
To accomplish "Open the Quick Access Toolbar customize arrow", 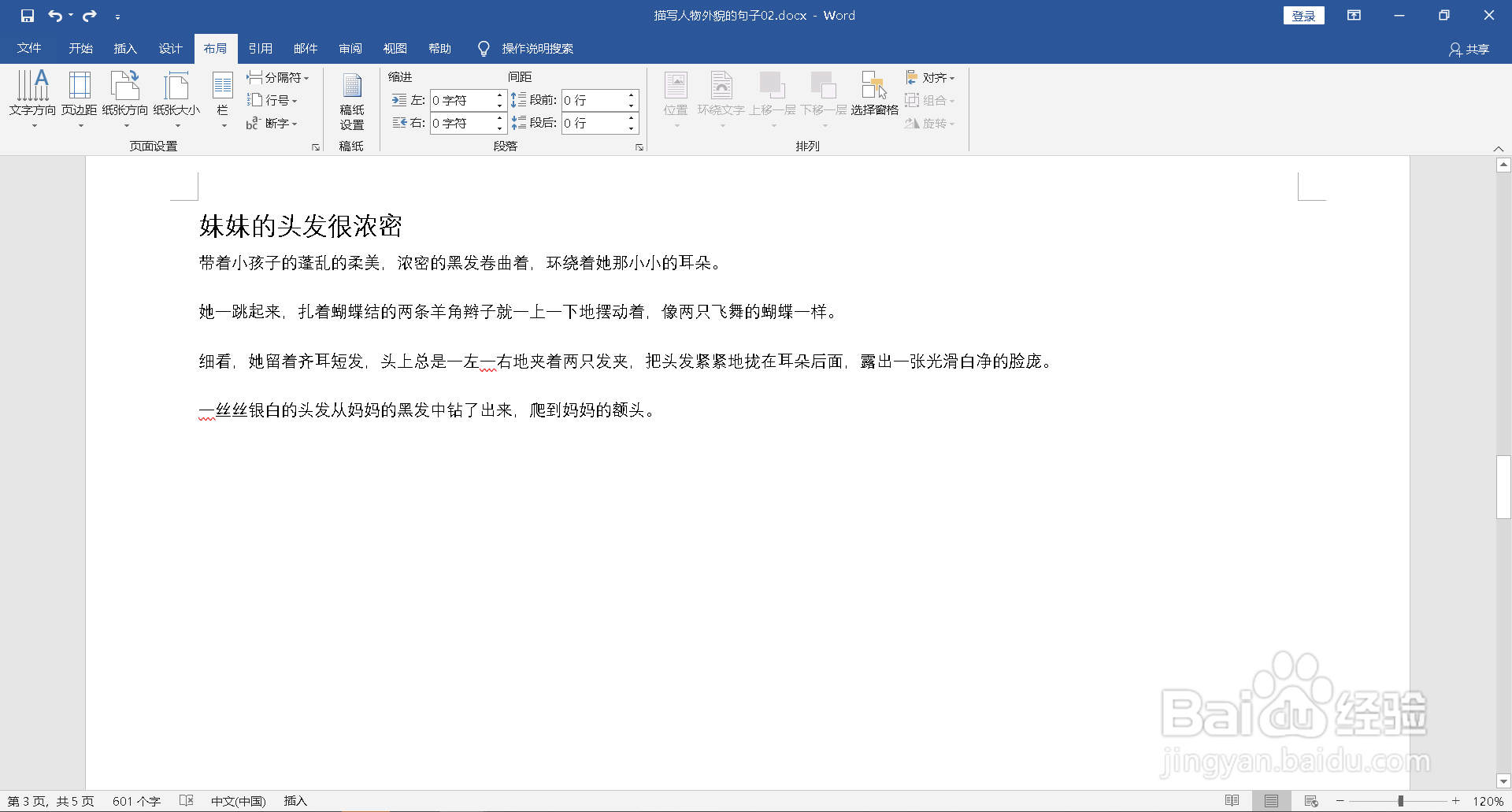I will click(117, 17).
